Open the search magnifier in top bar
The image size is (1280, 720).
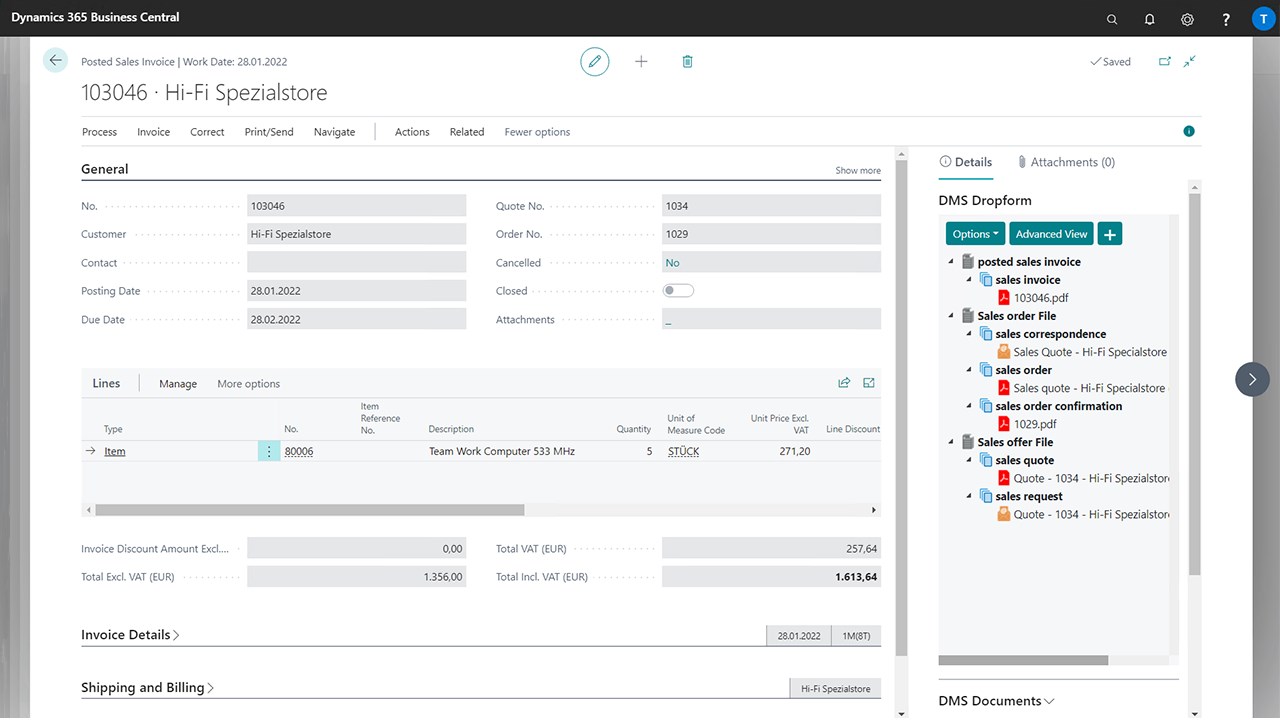click(1112, 19)
